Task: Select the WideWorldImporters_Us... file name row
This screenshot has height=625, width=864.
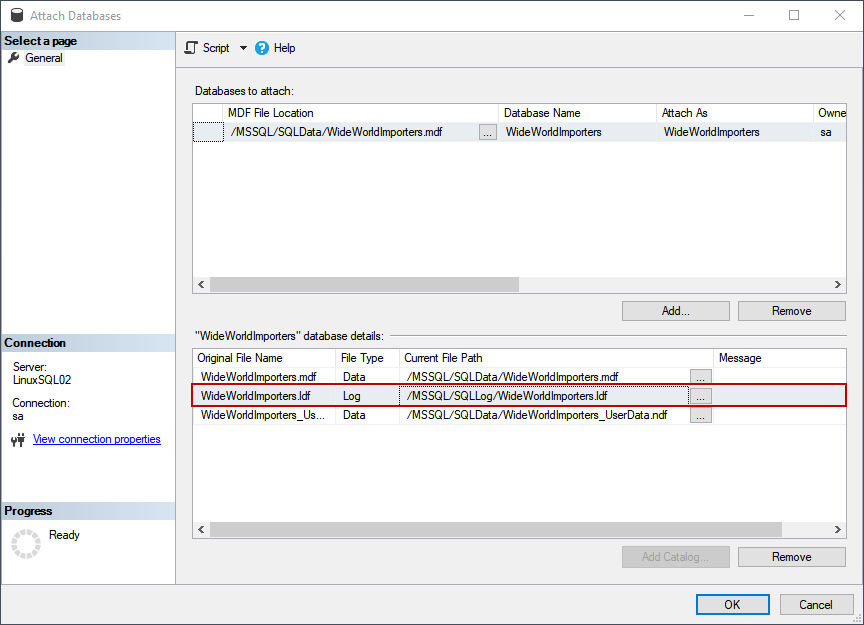Action: (264, 415)
